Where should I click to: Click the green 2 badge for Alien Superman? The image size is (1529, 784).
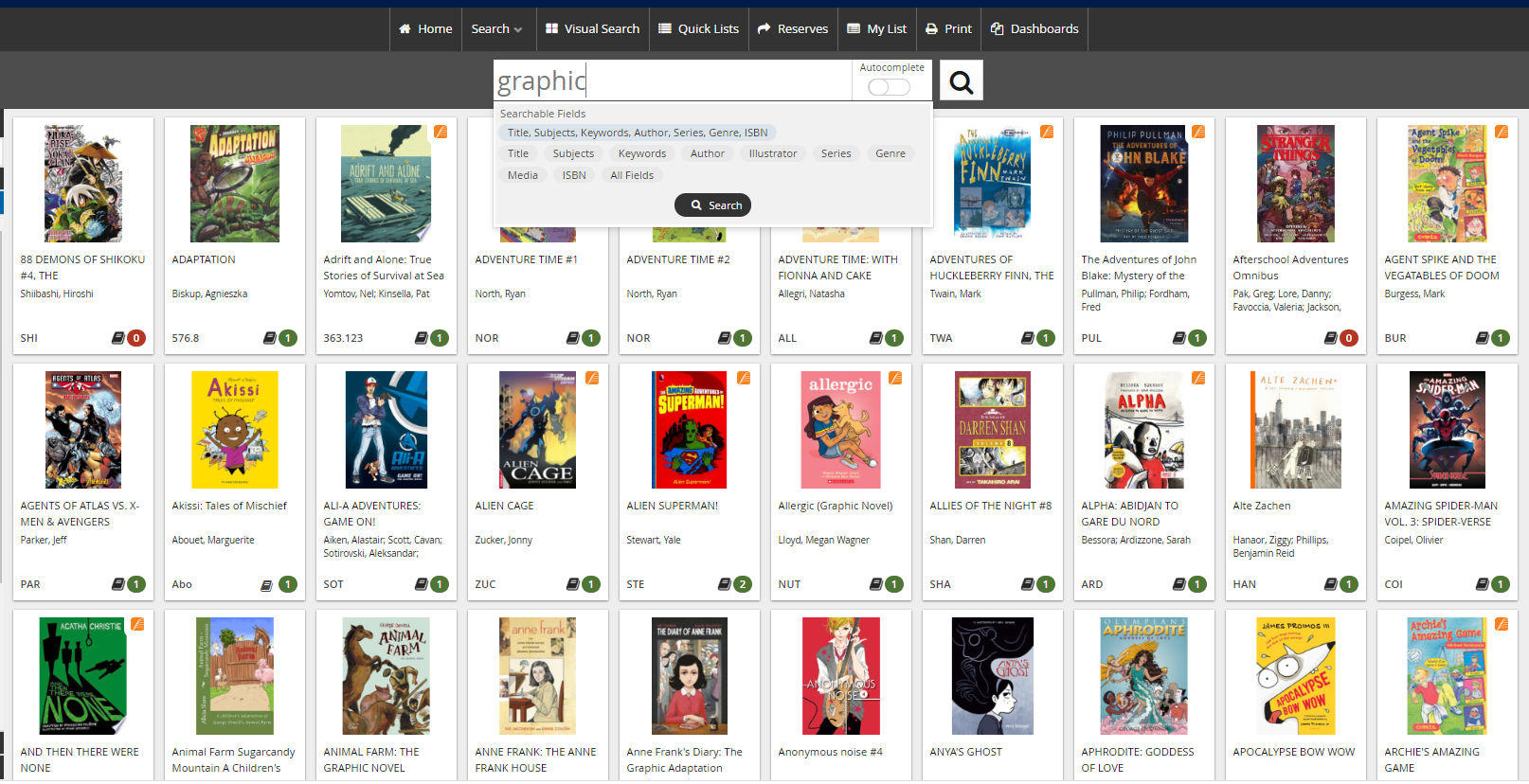743,584
